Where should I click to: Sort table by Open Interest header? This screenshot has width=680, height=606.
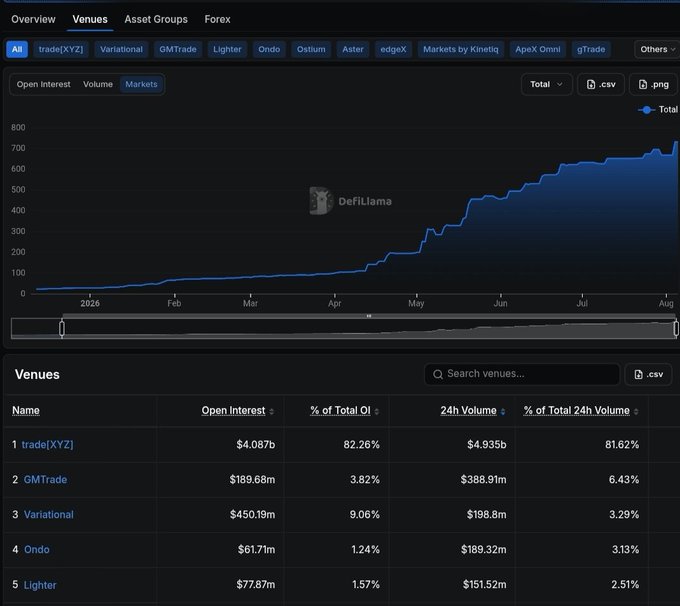click(233, 410)
